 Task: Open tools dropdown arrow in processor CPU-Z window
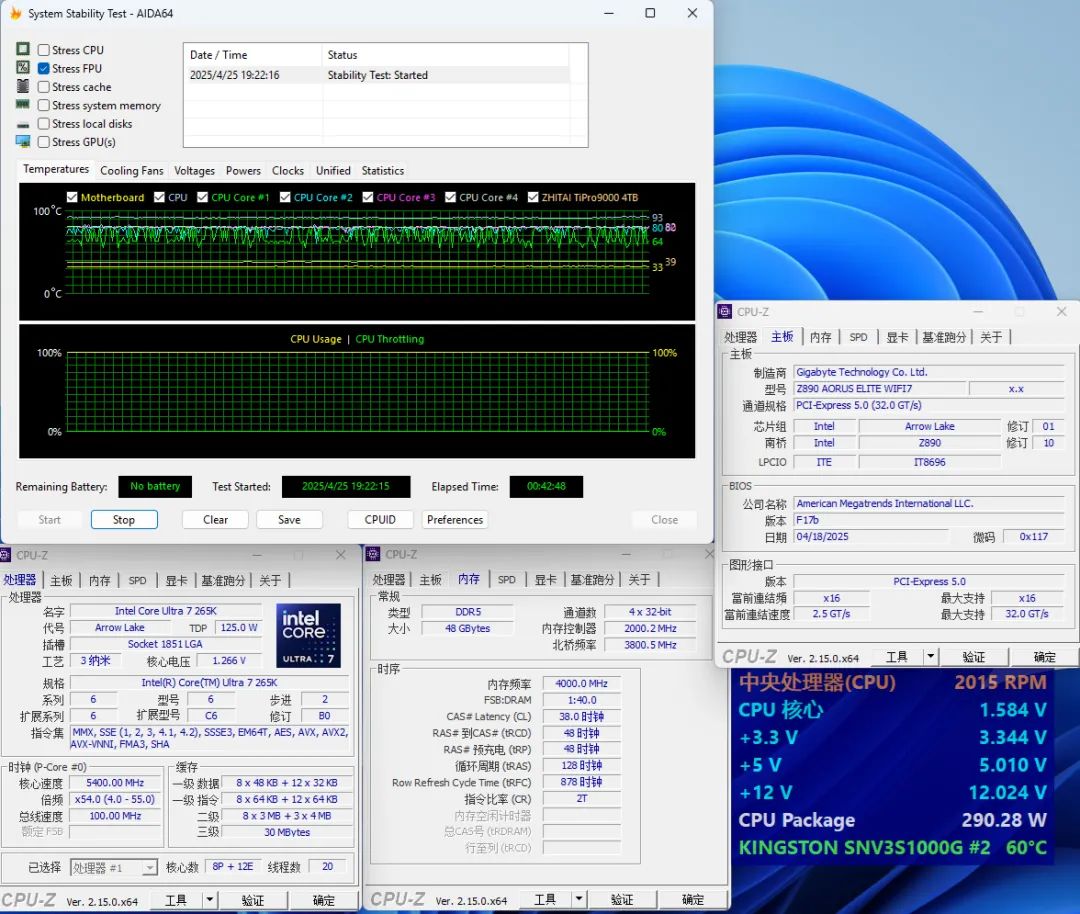(x=209, y=900)
